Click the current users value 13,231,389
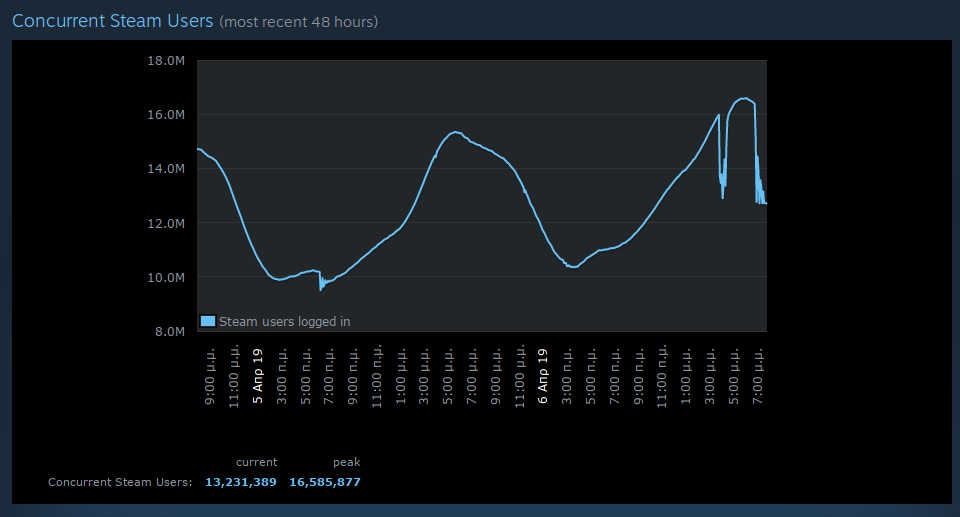This screenshot has height=517, width=960. [241, 482]
